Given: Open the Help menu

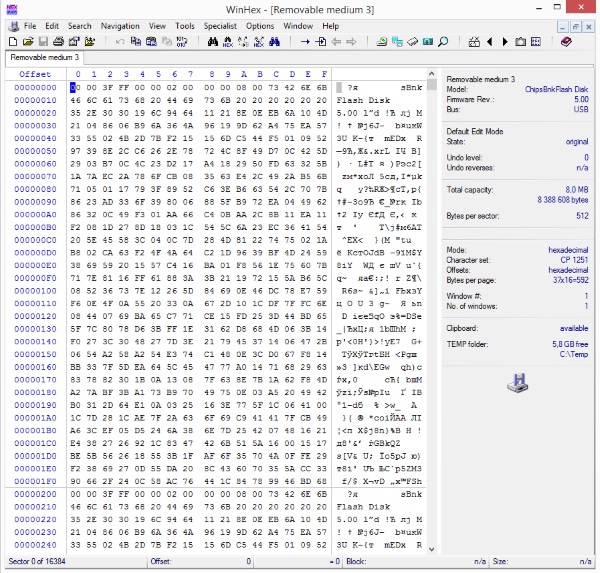Looking at the screenshot, I should (x=331, y=26).
